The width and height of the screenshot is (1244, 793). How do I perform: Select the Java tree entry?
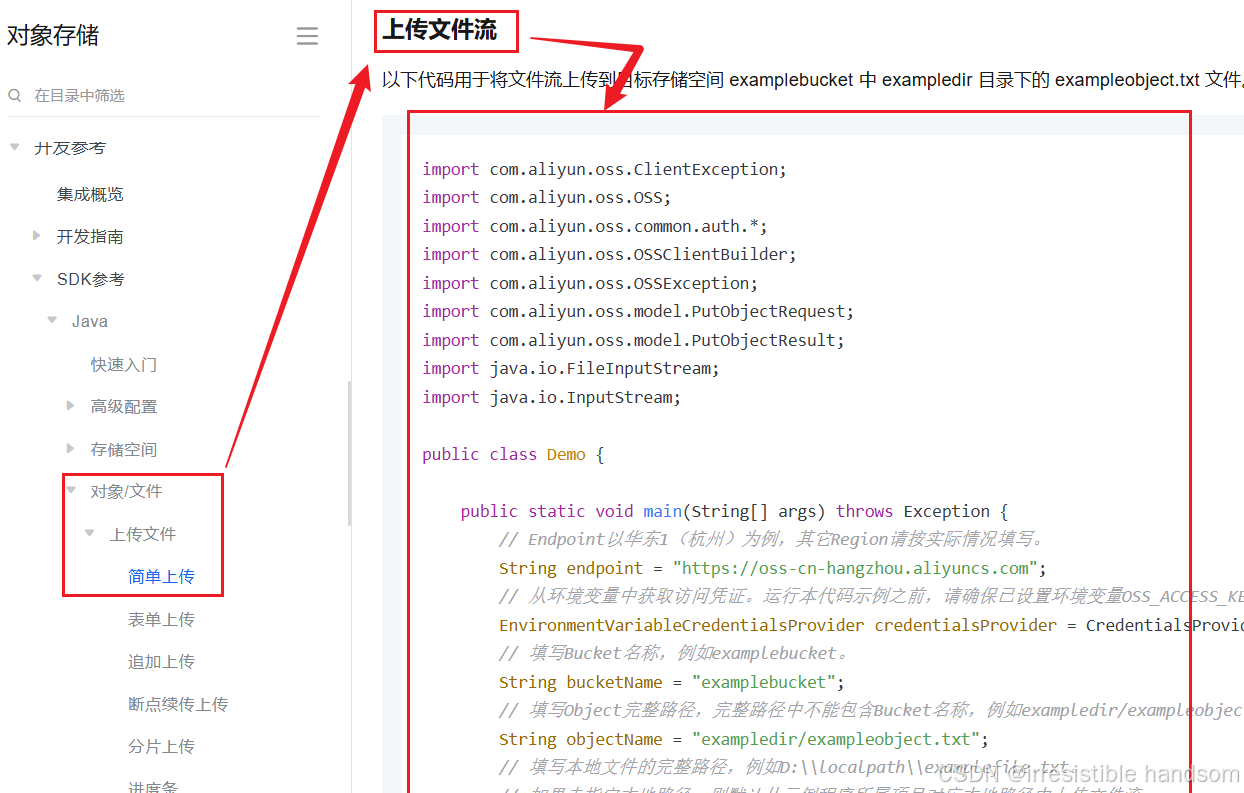click(90, 321)
